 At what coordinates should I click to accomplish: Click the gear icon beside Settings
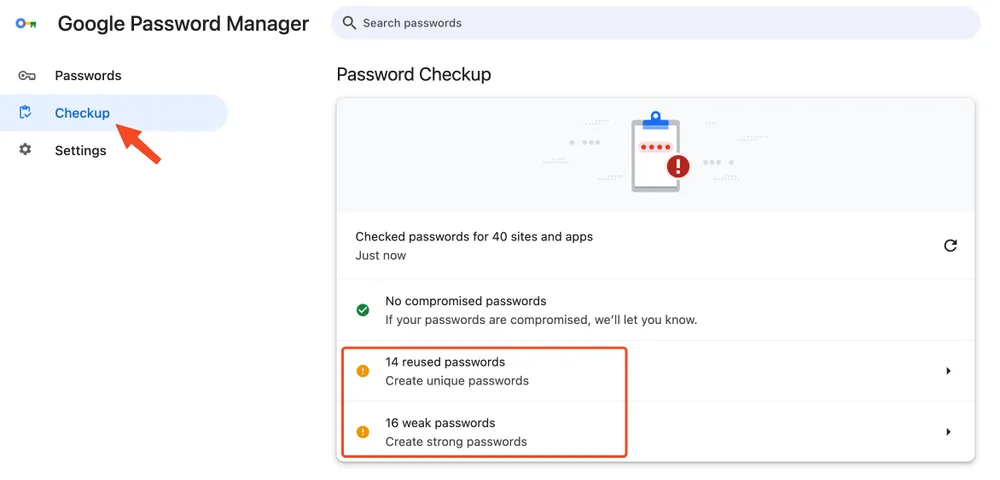[x=25, y=150]
